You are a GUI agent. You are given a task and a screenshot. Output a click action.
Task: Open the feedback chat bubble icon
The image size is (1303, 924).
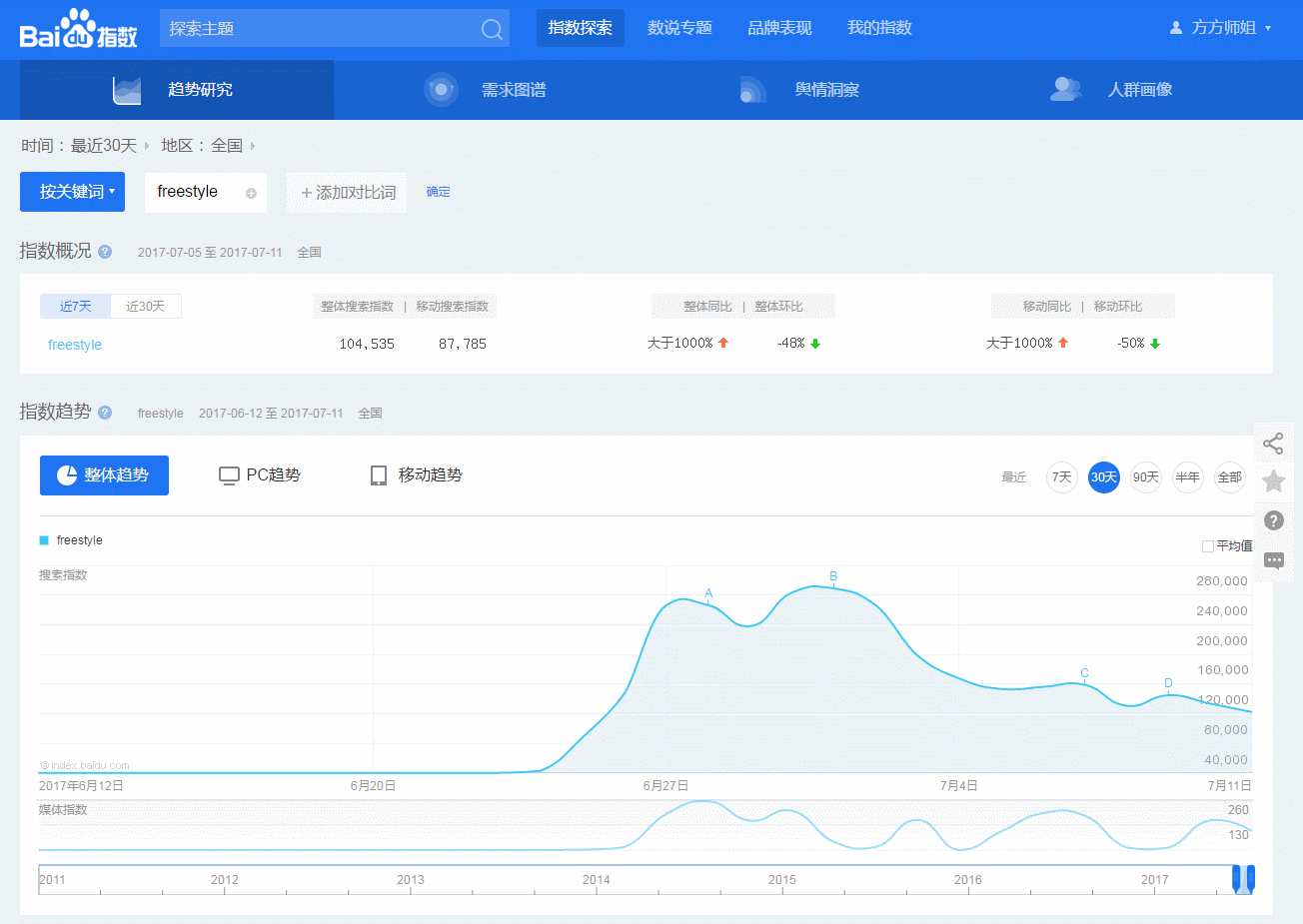point(1273,560)
